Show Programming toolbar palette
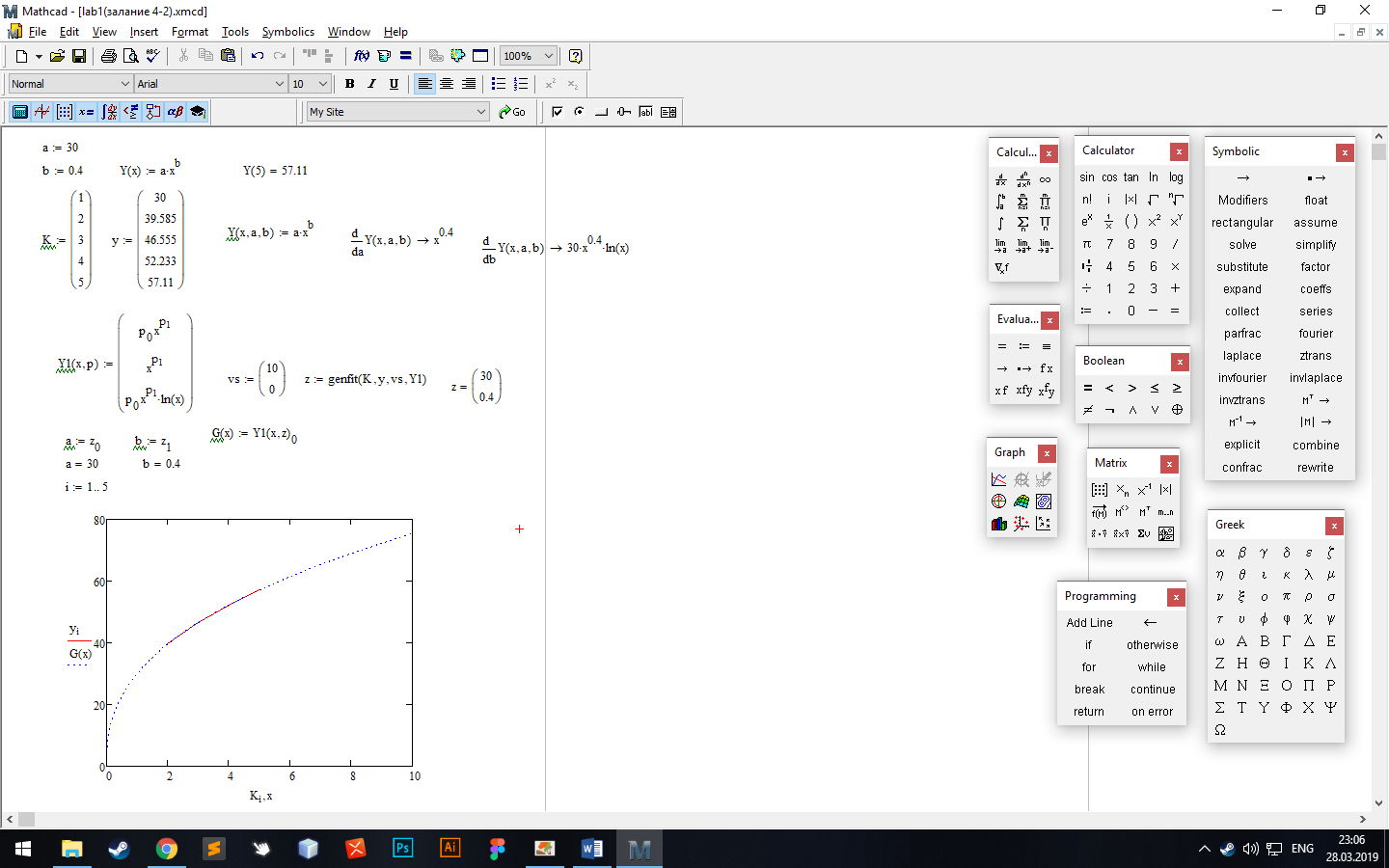The width and height of the screenshot is (1389, 868). [x=152, y=112]
